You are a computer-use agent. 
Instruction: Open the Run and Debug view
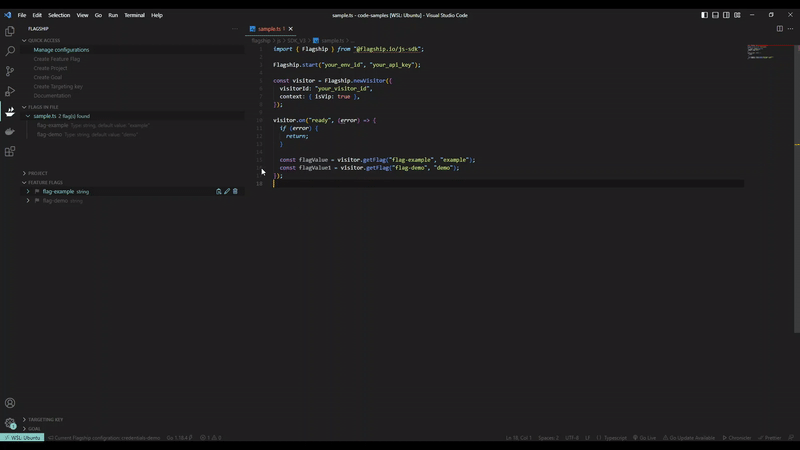pos(10,91)
